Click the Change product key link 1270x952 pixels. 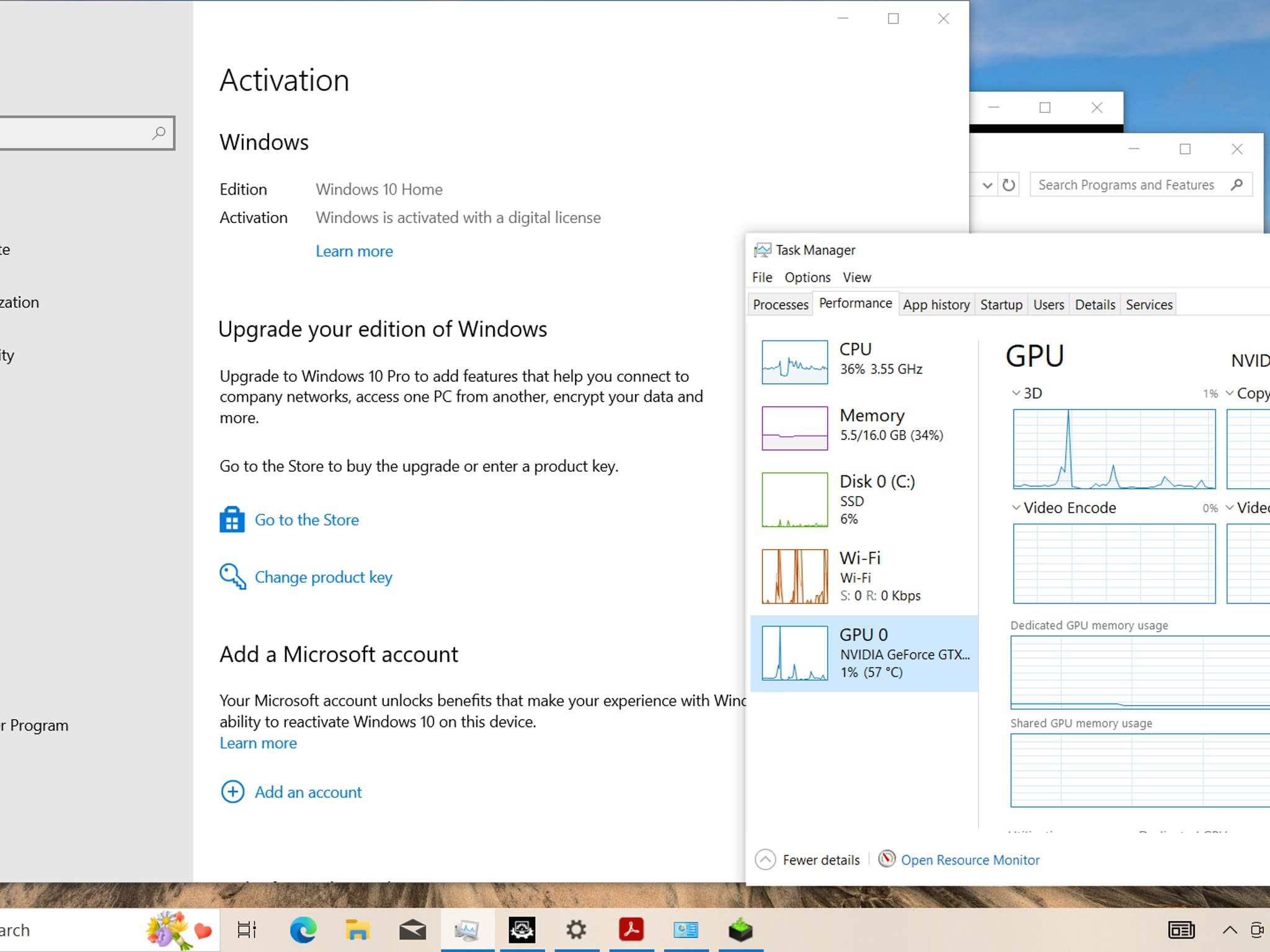[324, 577]
